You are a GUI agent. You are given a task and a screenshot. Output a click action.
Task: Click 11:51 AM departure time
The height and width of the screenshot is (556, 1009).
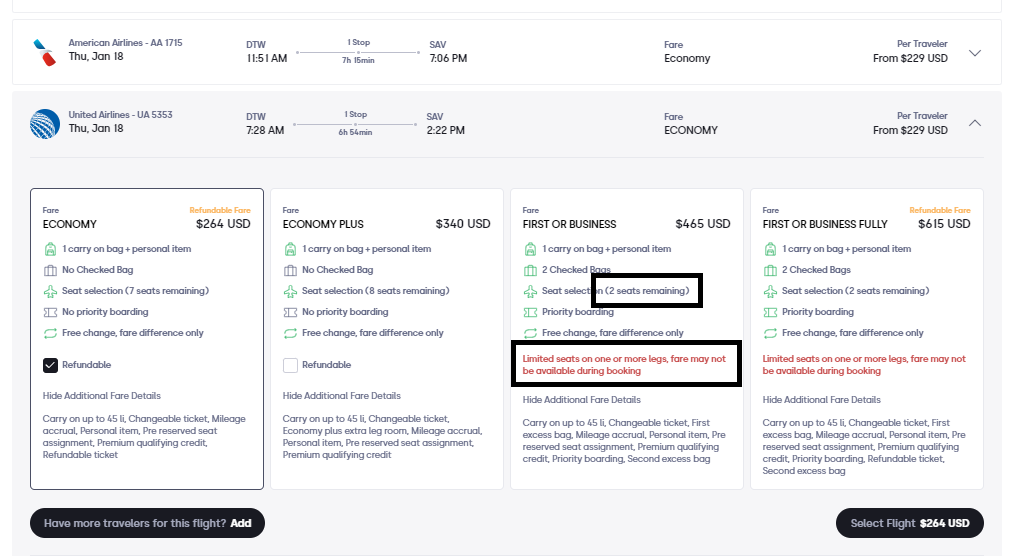point(267,58)
